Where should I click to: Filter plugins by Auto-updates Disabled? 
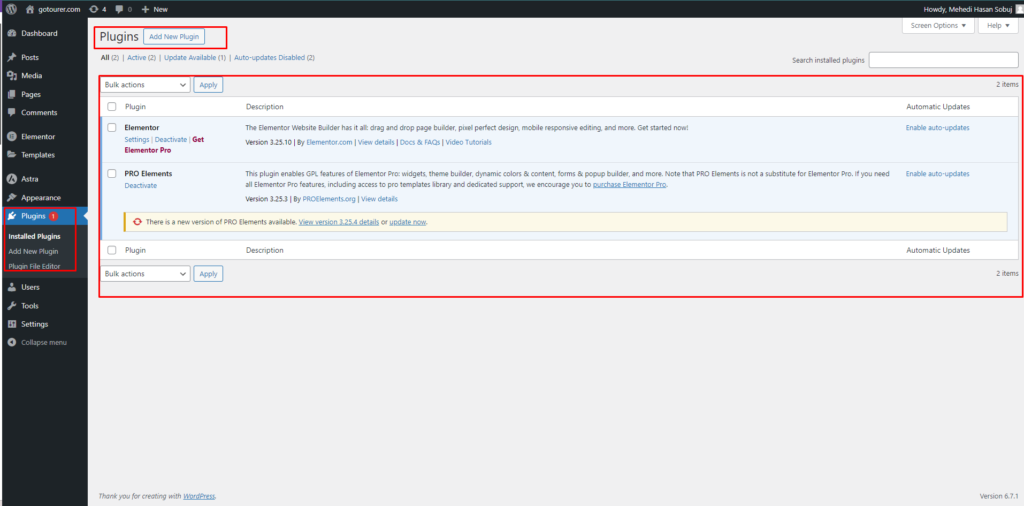pyautogui.click(x=269, y=57)
